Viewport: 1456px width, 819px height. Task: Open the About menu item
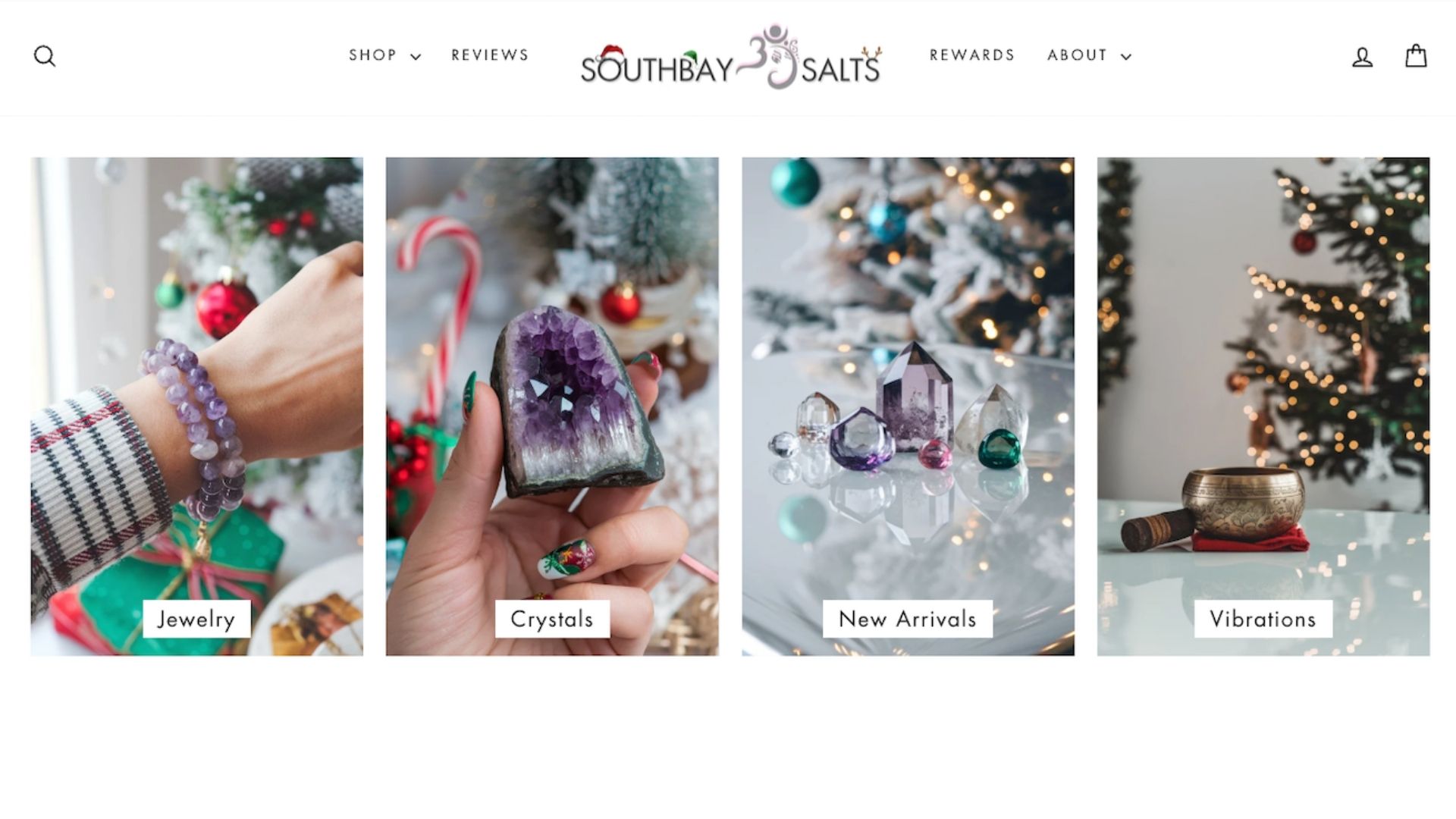click(1077, 55)
